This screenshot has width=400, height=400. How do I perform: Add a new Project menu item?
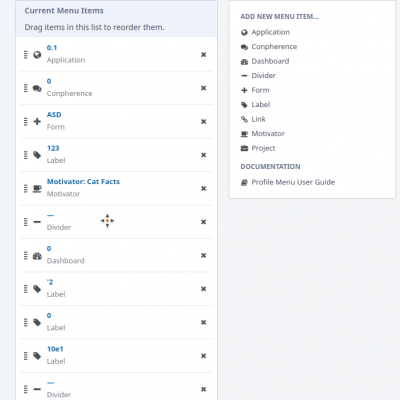263,148
